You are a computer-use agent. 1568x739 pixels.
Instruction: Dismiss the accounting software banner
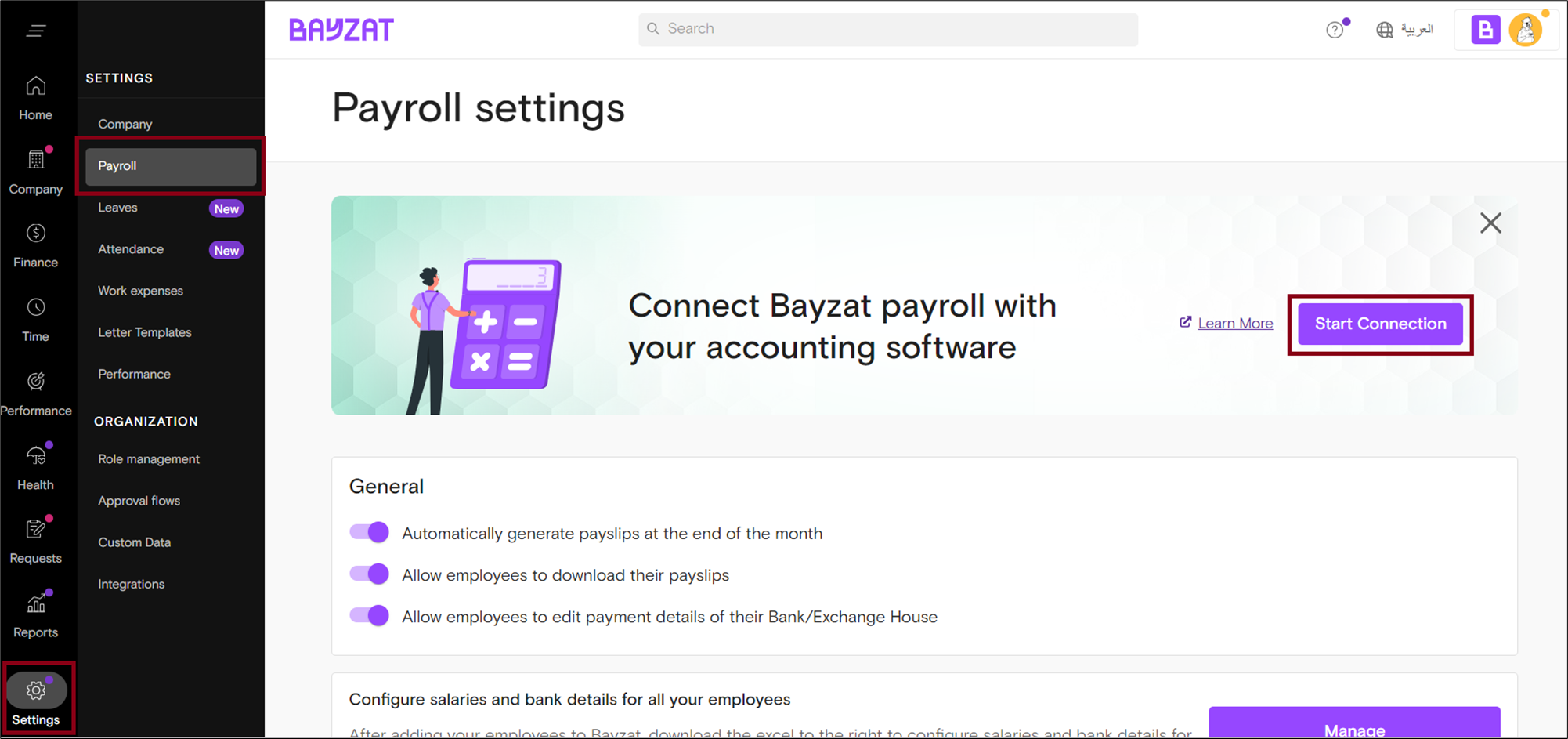pos(1490,223)
